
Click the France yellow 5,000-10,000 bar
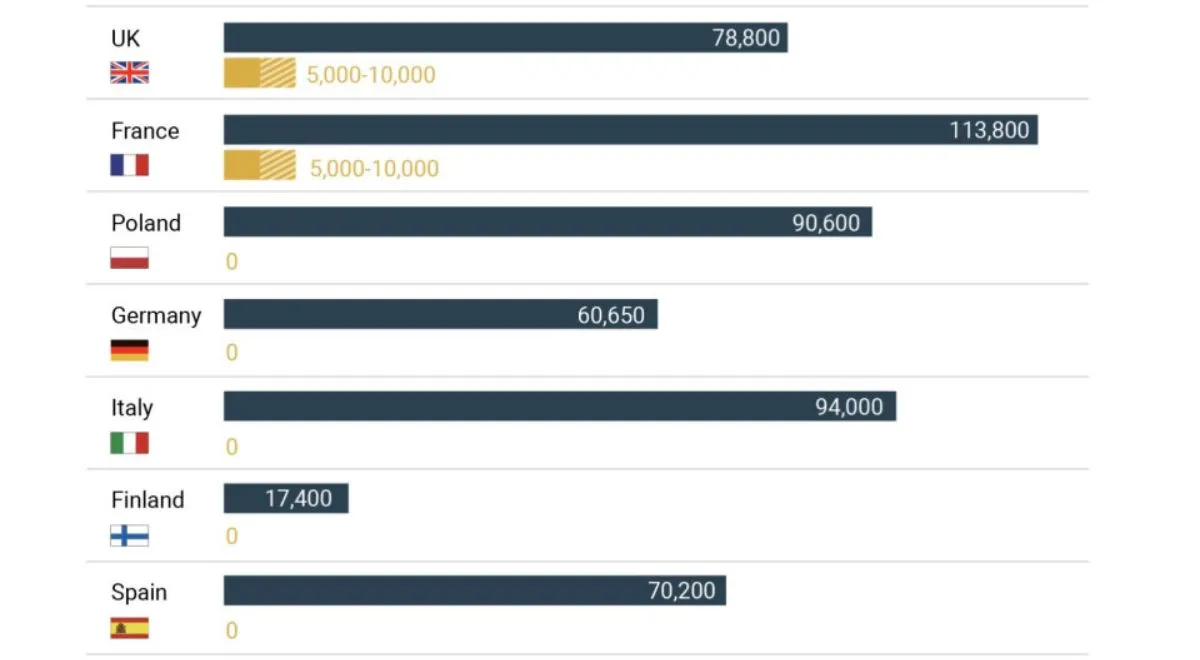[259, 165]
